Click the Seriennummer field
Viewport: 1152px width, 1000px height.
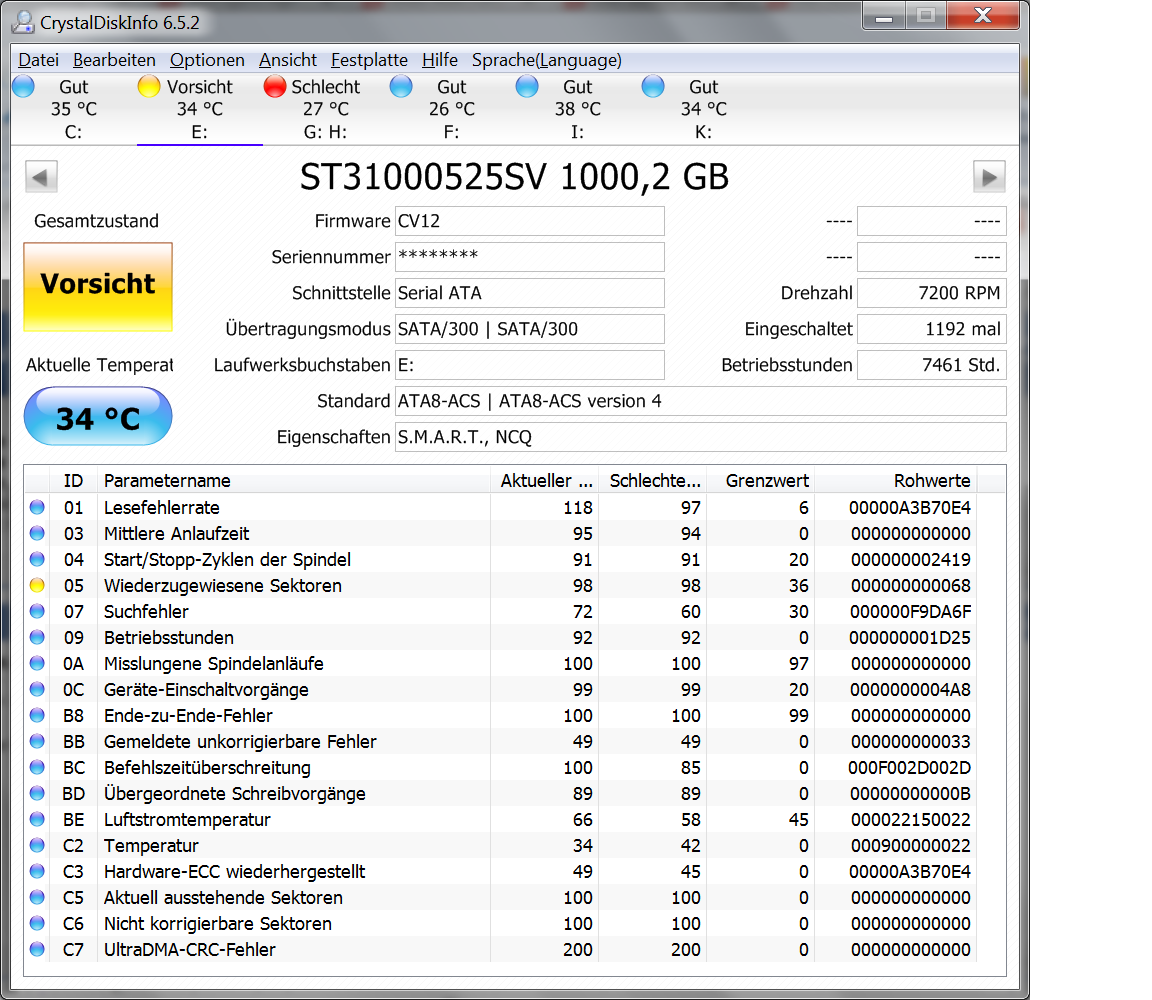pyautogui.click(x=530, y=257)
